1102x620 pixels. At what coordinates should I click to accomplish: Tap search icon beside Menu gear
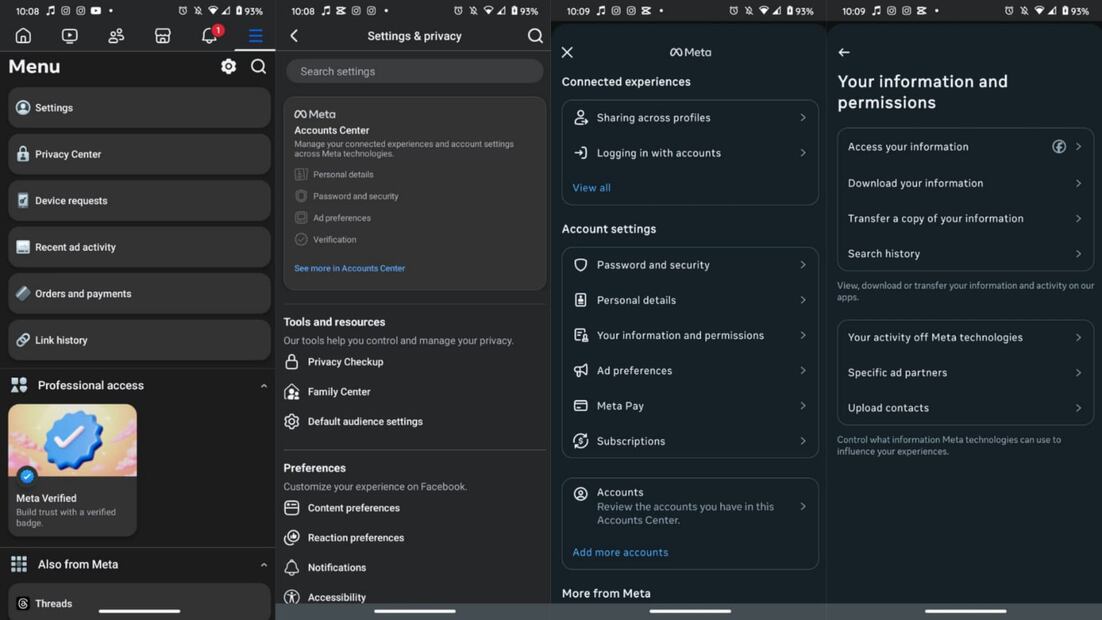point(258,67)
